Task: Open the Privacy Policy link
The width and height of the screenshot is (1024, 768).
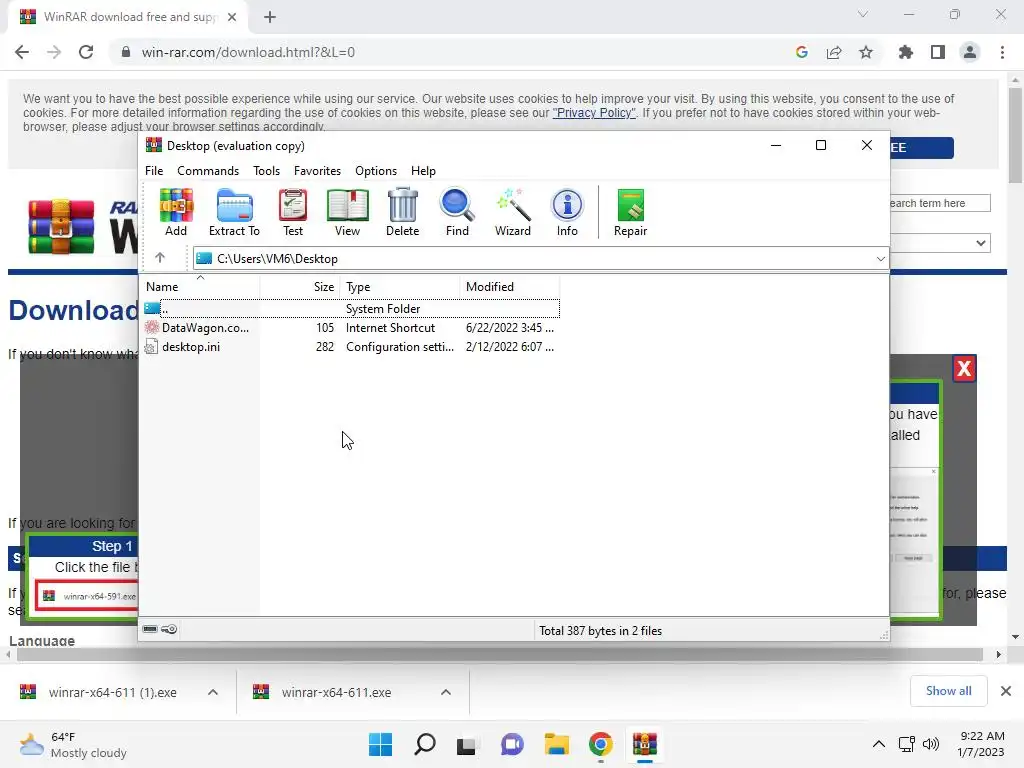Action: pos(594,113)
